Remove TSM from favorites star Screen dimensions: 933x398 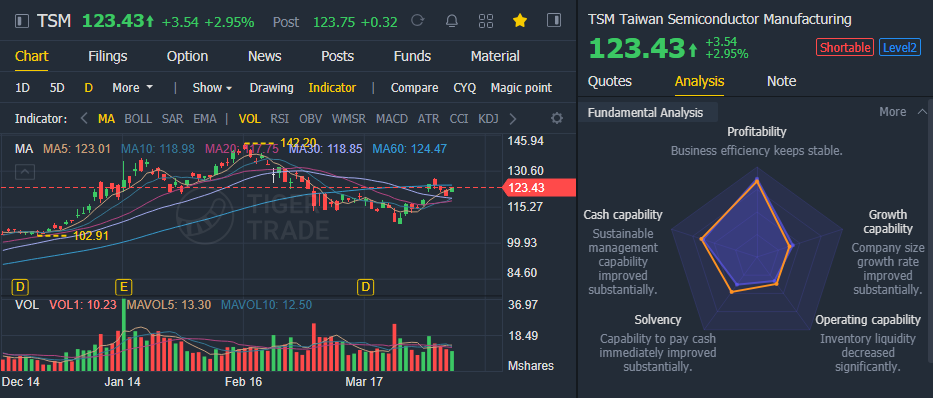[x=519, y=21]
